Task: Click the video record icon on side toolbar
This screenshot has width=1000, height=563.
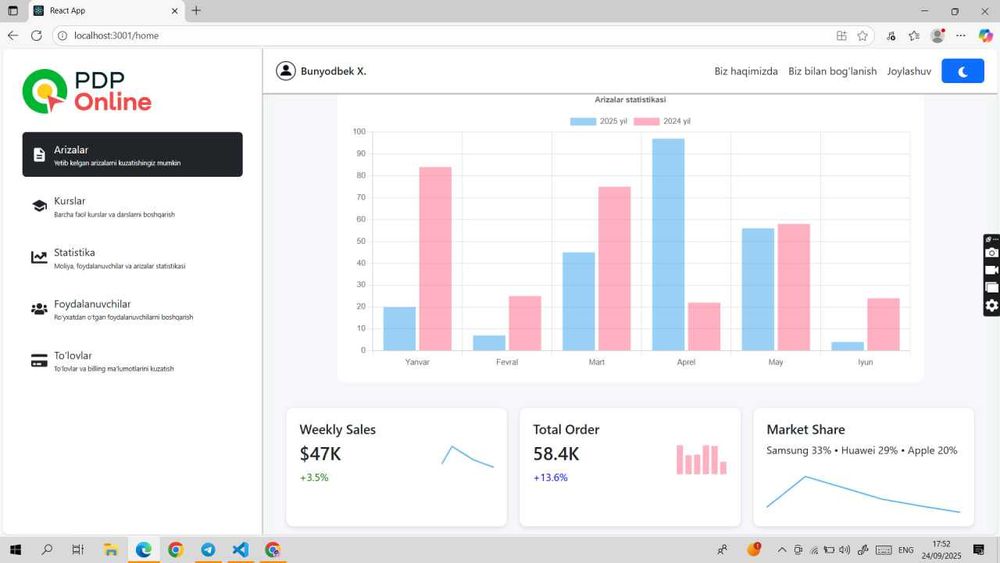Action: tap(991, 270)
